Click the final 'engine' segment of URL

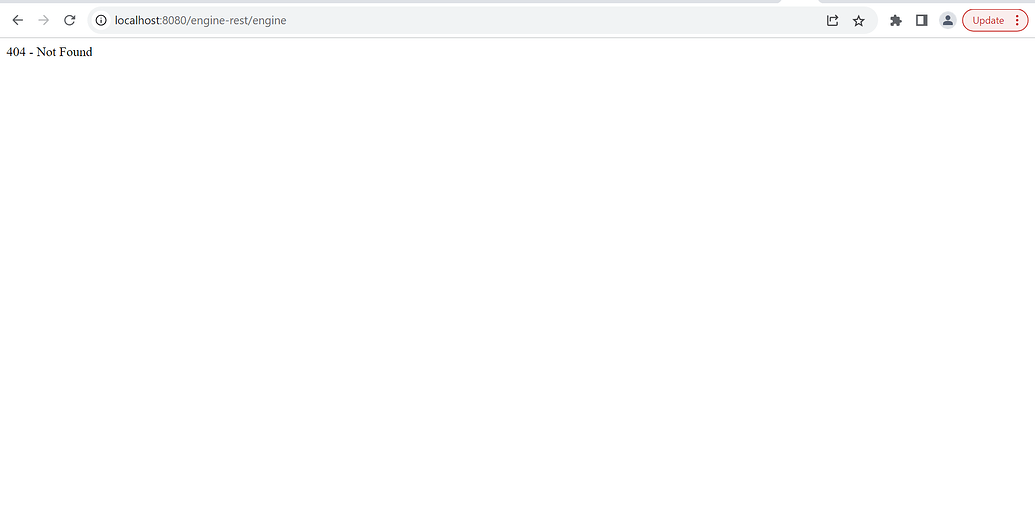[x=269, y=20]
